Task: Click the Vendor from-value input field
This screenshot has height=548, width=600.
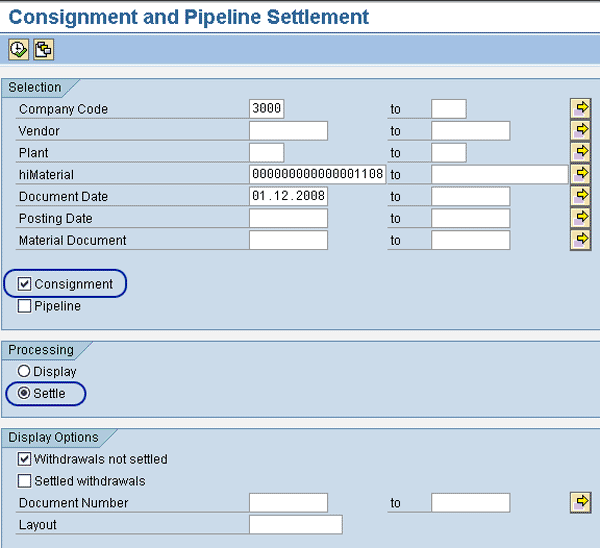Action: (288, 131)
